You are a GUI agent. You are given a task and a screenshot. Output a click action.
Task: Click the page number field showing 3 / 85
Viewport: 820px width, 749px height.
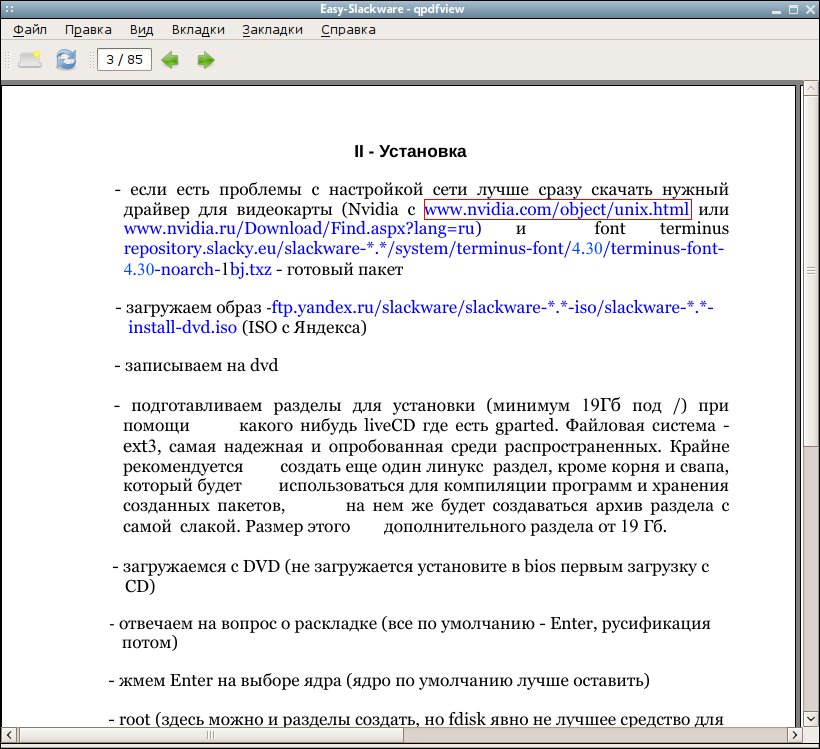tap(124, 60)
